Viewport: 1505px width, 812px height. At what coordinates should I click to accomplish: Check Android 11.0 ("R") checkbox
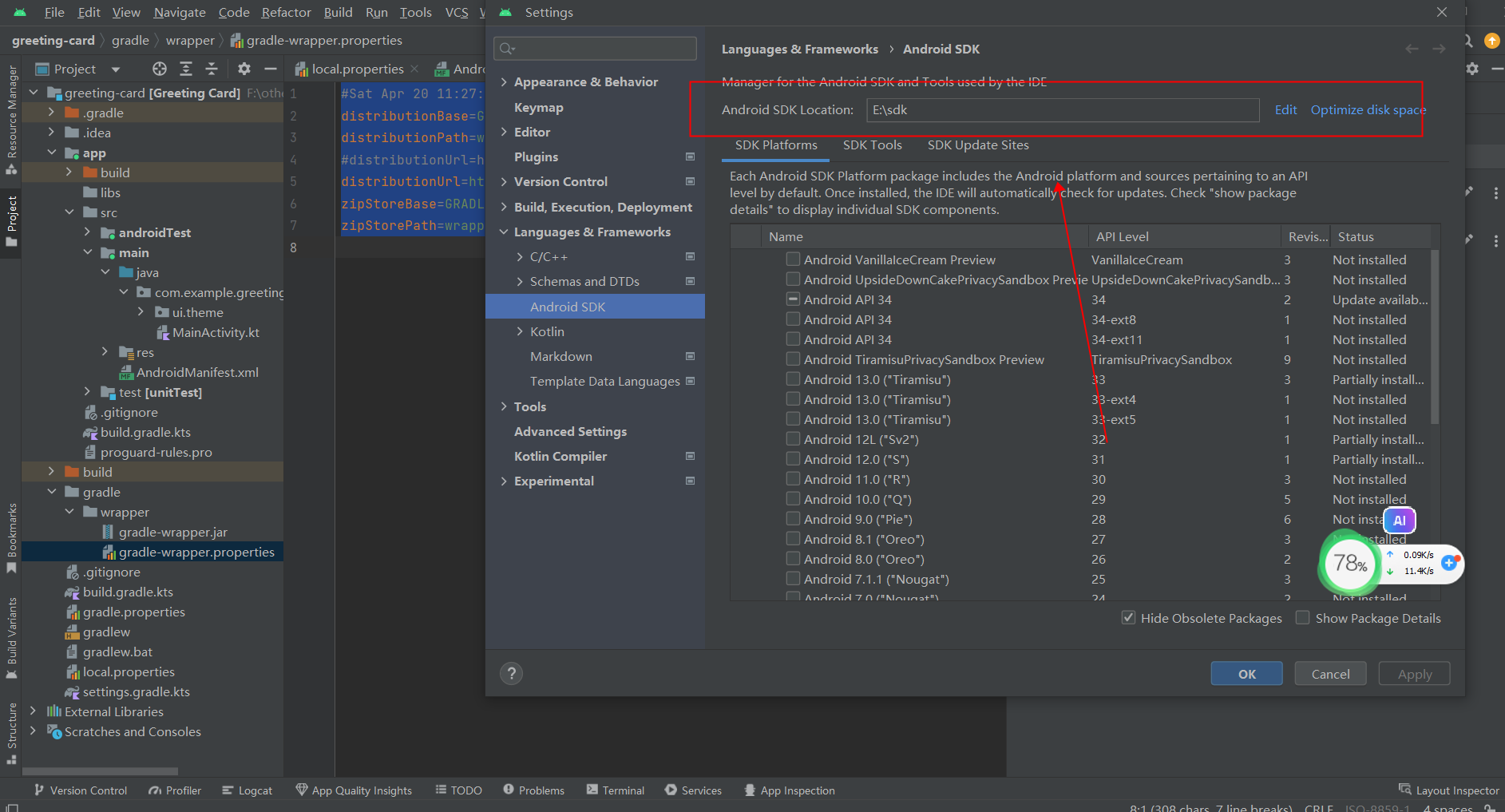tap(793, 478)
